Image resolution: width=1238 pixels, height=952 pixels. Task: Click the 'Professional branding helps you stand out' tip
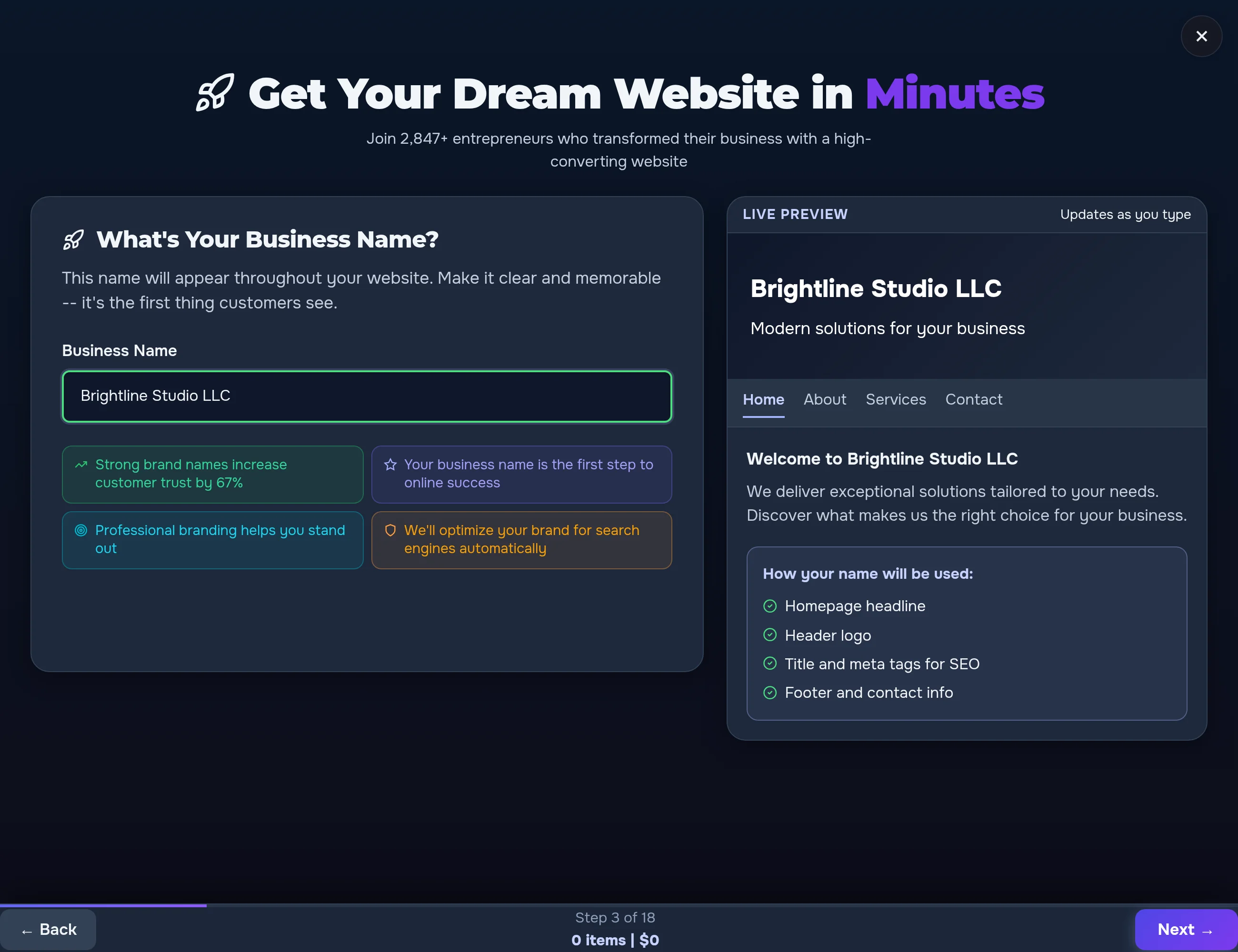(x=212, y=540)
